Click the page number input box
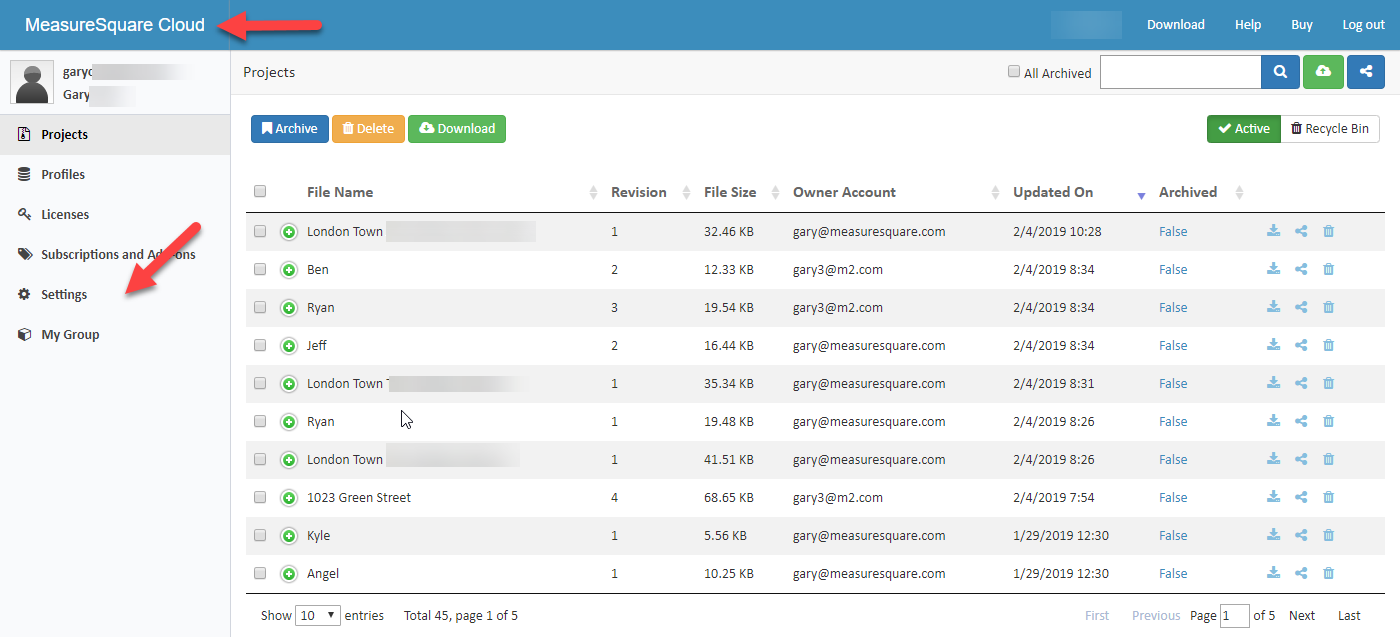Viewport: 1400px width, 637px height. (1235, 615)
